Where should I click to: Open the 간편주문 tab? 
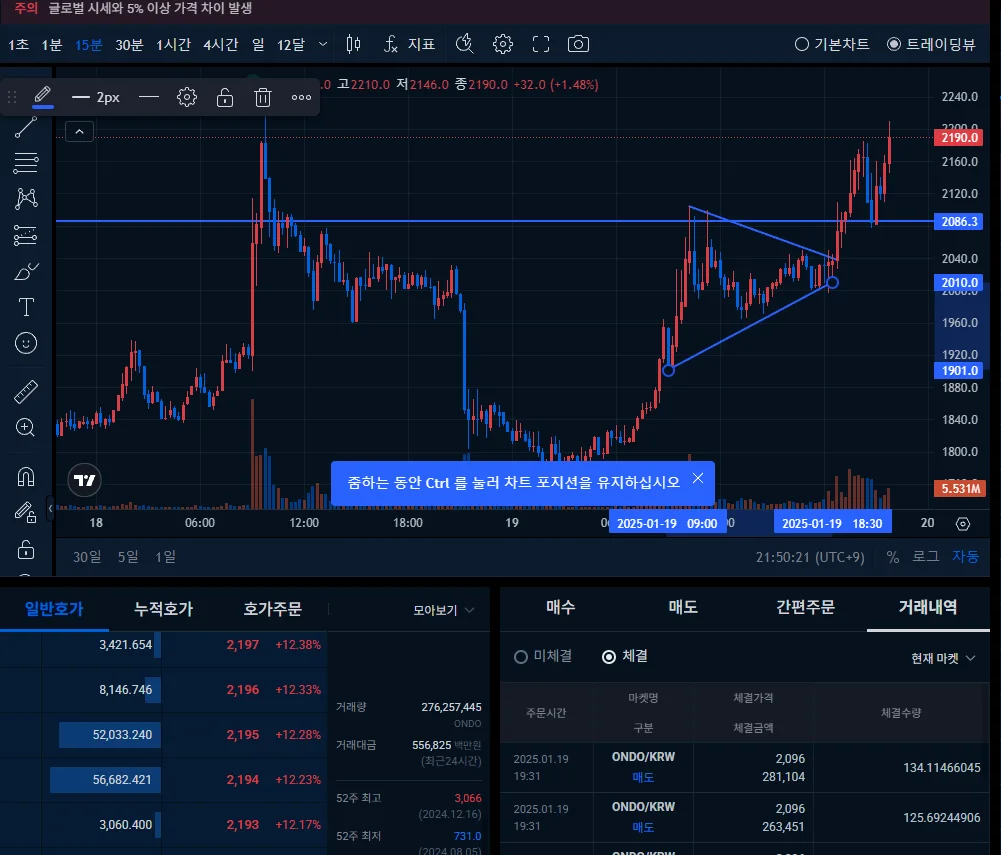805,607
